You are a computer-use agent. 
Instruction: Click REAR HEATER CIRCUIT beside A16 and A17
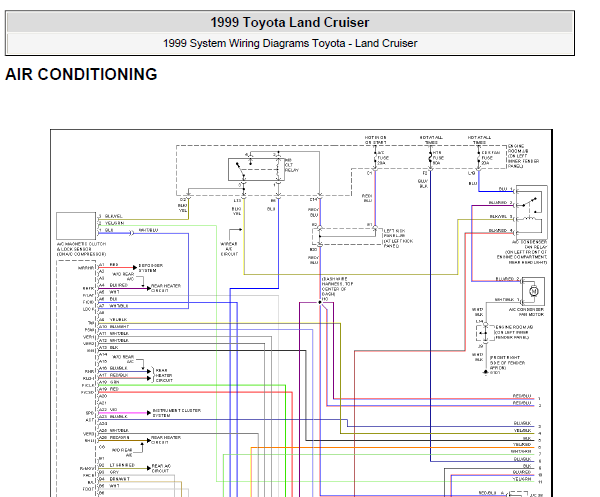coord(164,375)
